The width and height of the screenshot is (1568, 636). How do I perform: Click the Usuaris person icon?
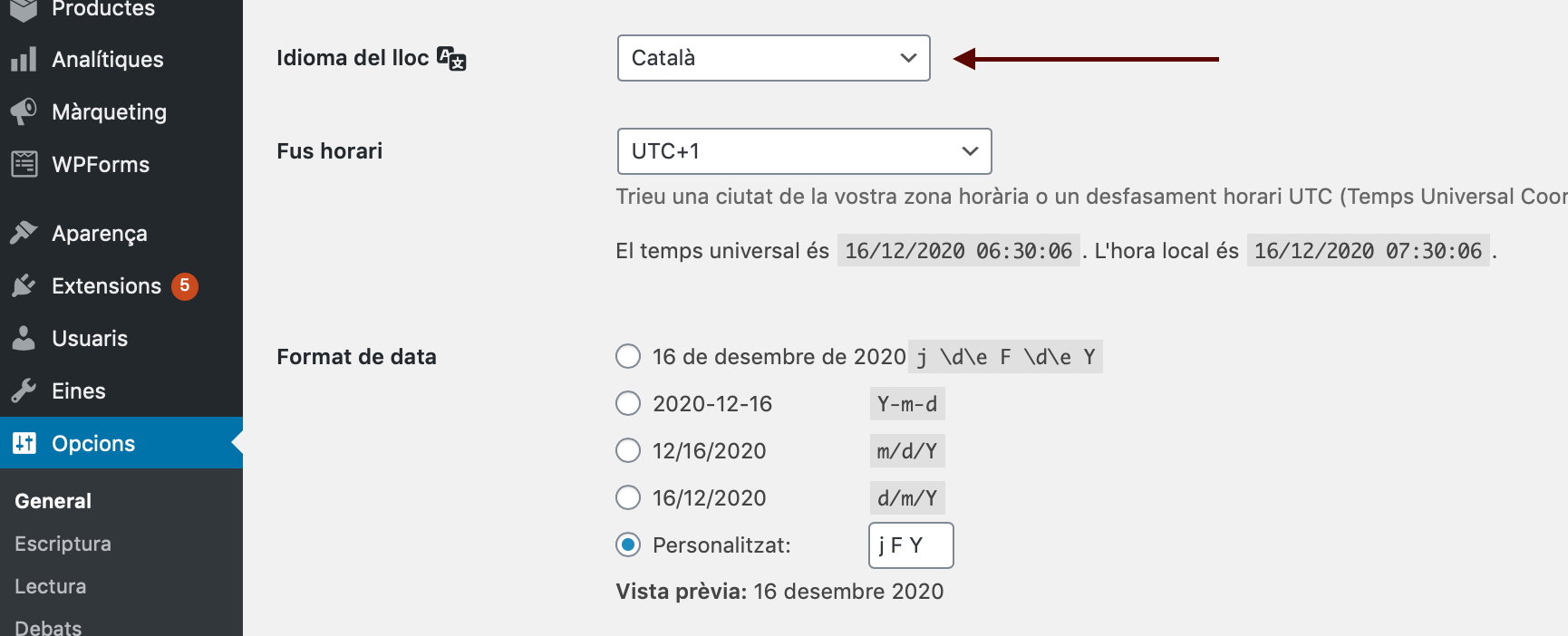coord(24,338)
